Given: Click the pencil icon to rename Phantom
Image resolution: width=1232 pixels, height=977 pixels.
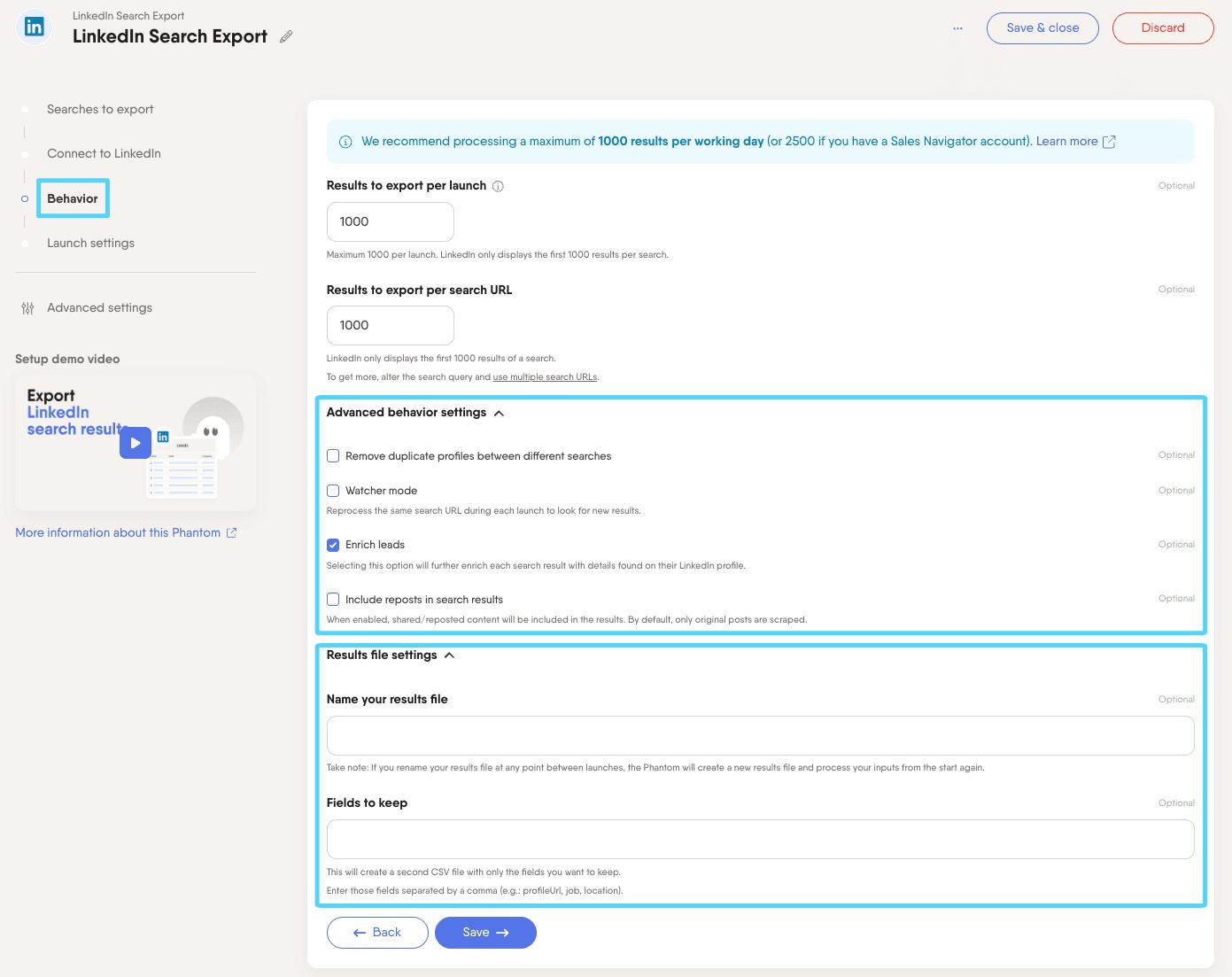Looking at the screenshot, I should [x=286, y=36].
